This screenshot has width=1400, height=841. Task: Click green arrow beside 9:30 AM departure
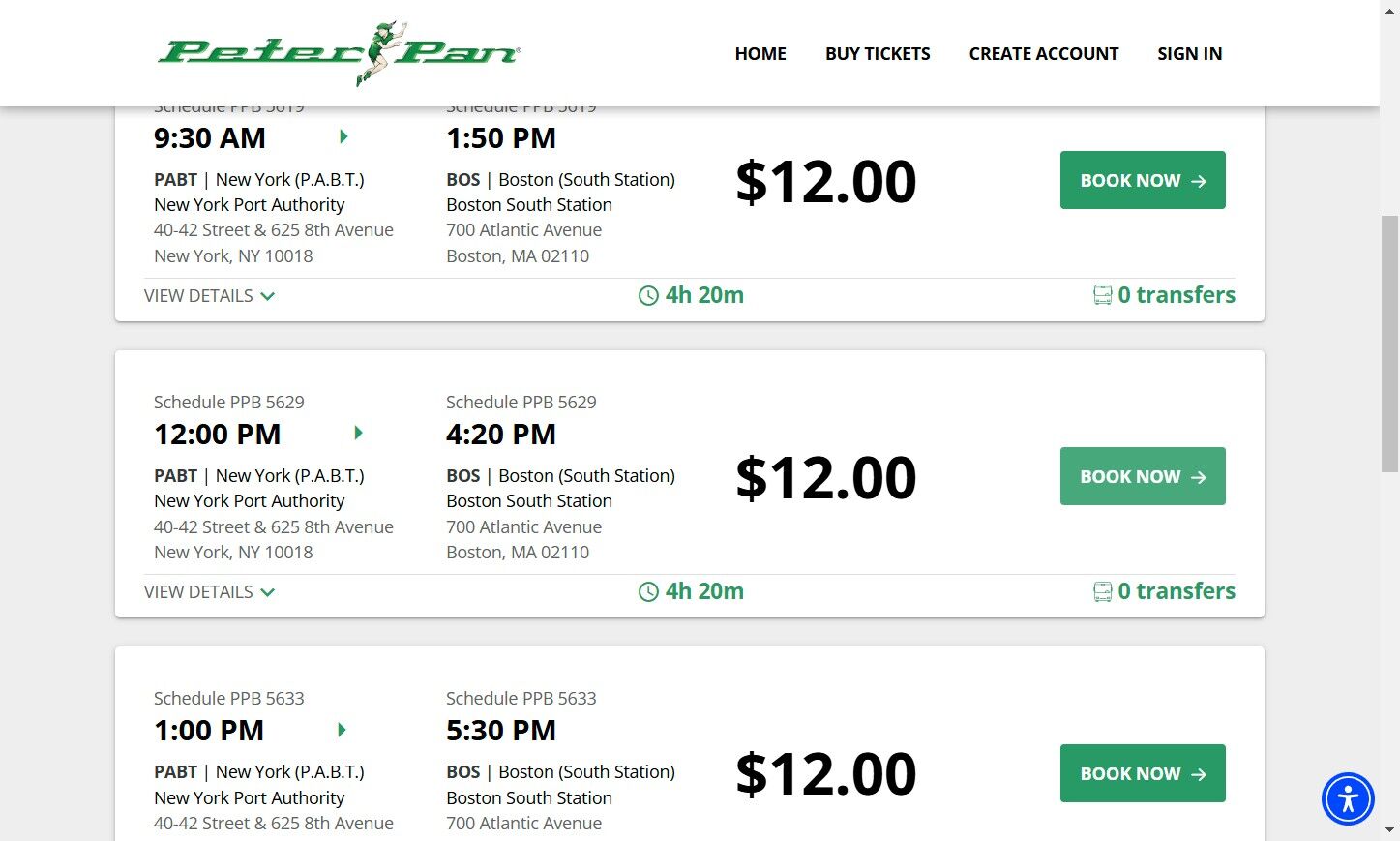pyautogui.click(x=343, y=137)
